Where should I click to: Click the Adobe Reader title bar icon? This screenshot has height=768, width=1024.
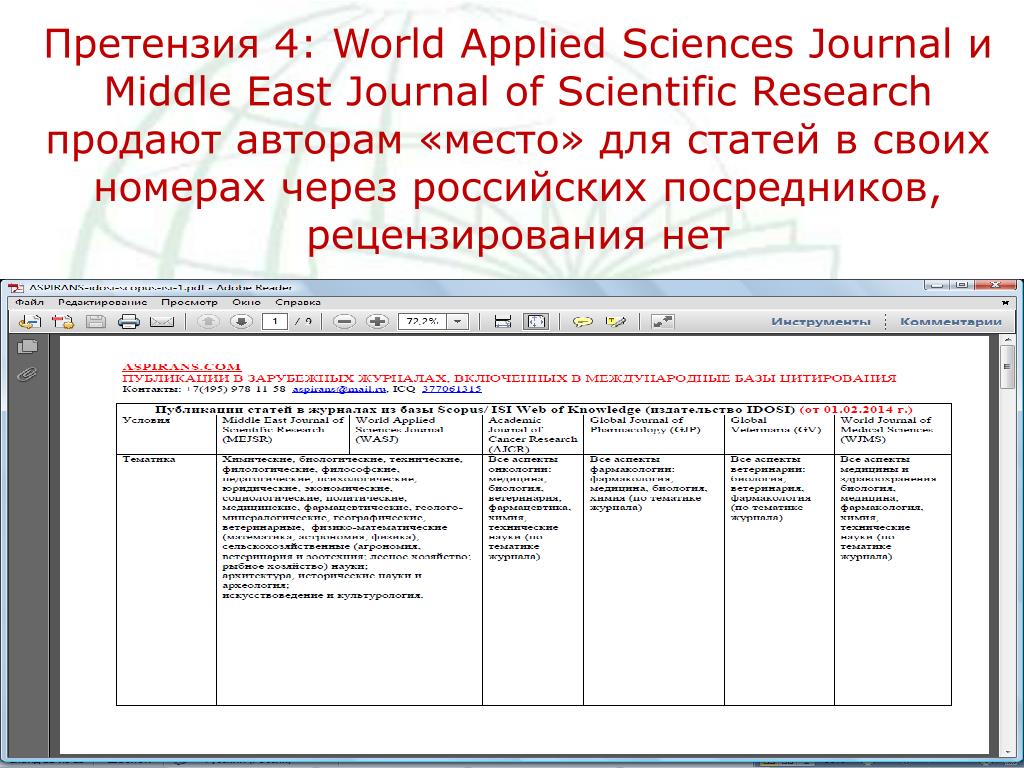(16, 287)
